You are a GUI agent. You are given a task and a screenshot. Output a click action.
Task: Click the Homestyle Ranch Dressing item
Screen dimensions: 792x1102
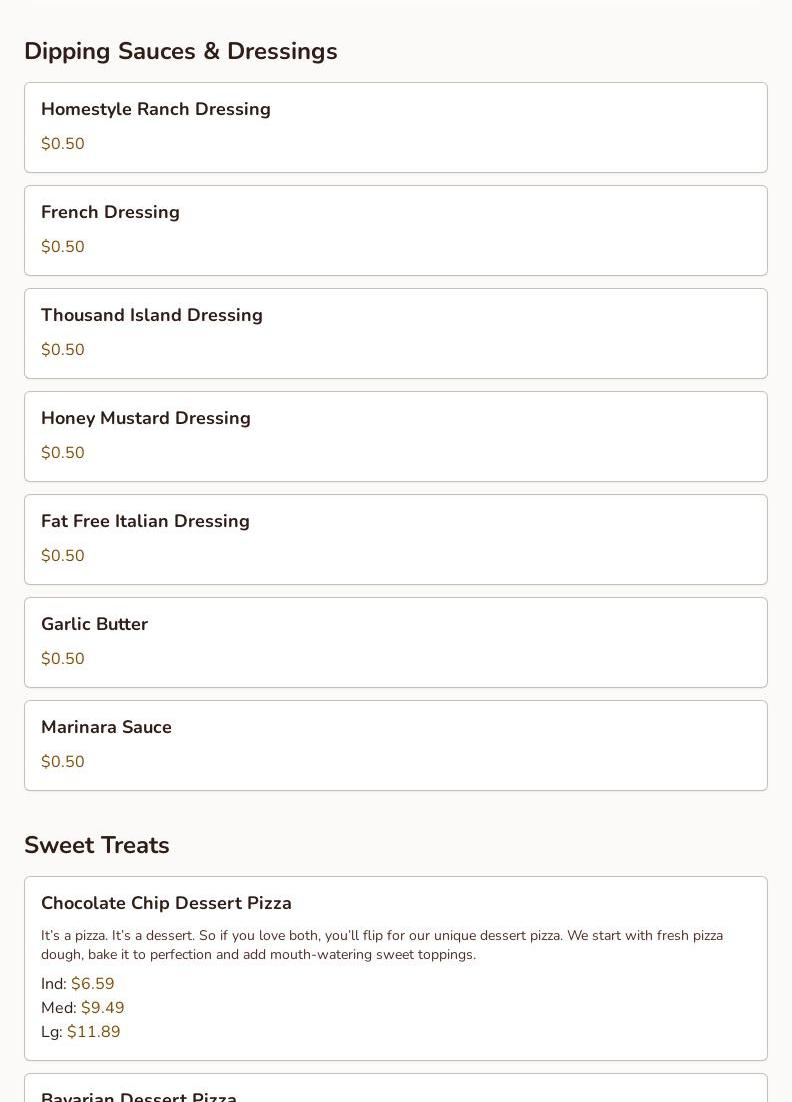(156, 109)
